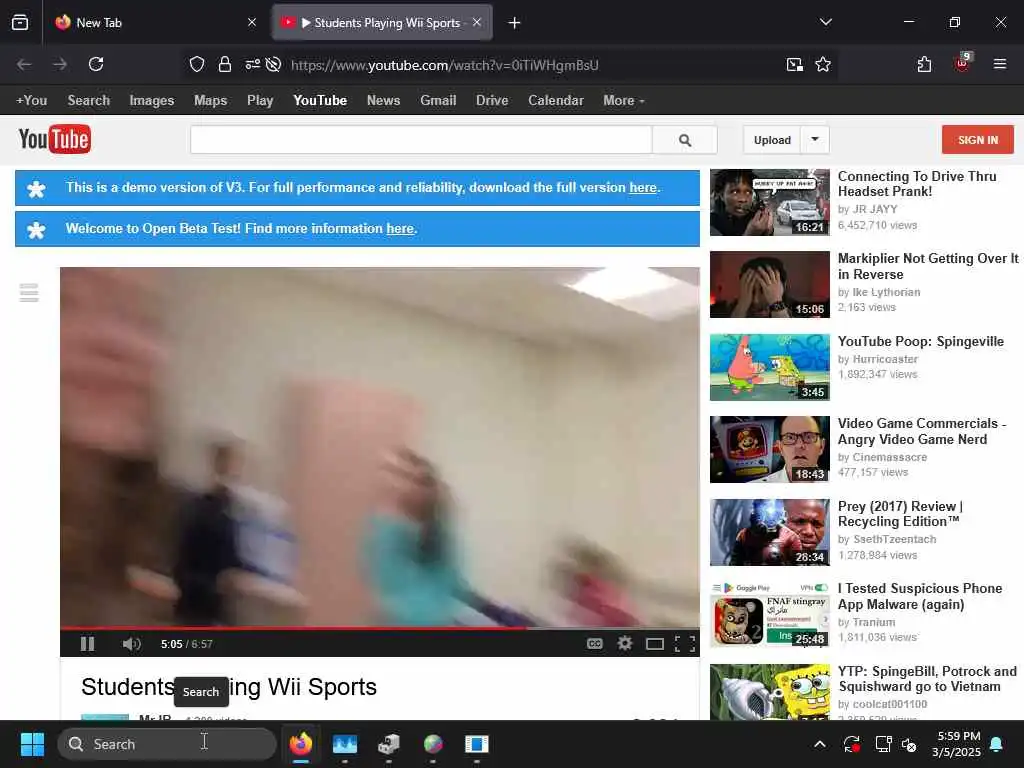
Task: Click the YouTube logo
Action: (x=55, y=139)
